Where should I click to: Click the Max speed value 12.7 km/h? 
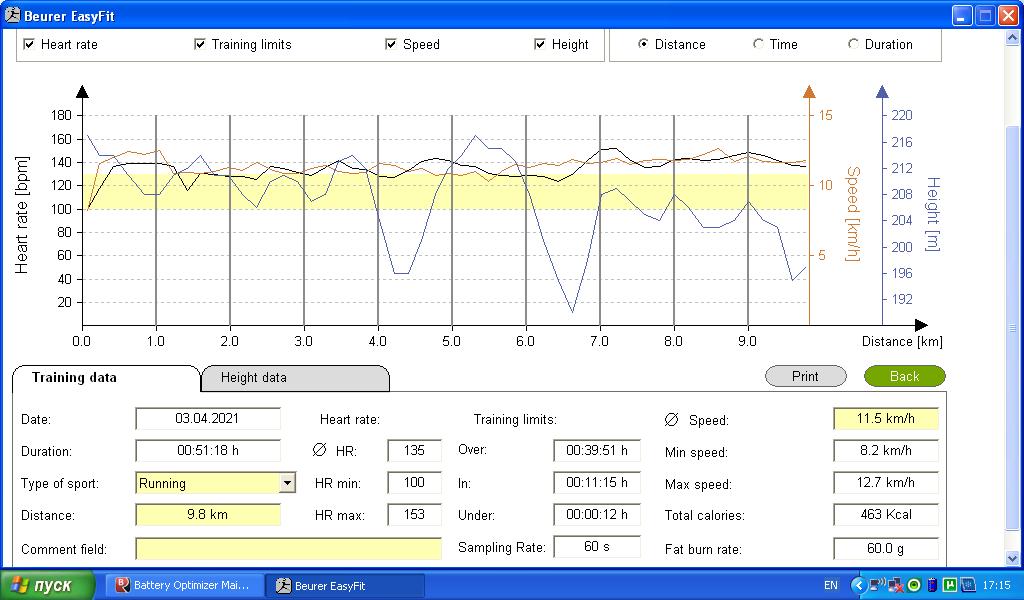point(886,482)
